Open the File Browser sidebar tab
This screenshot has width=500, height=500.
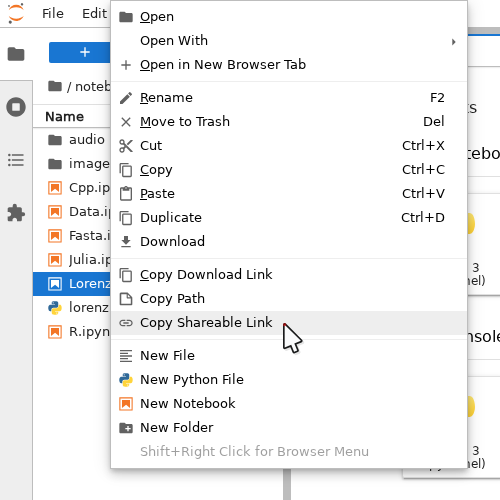coord(16,54)
